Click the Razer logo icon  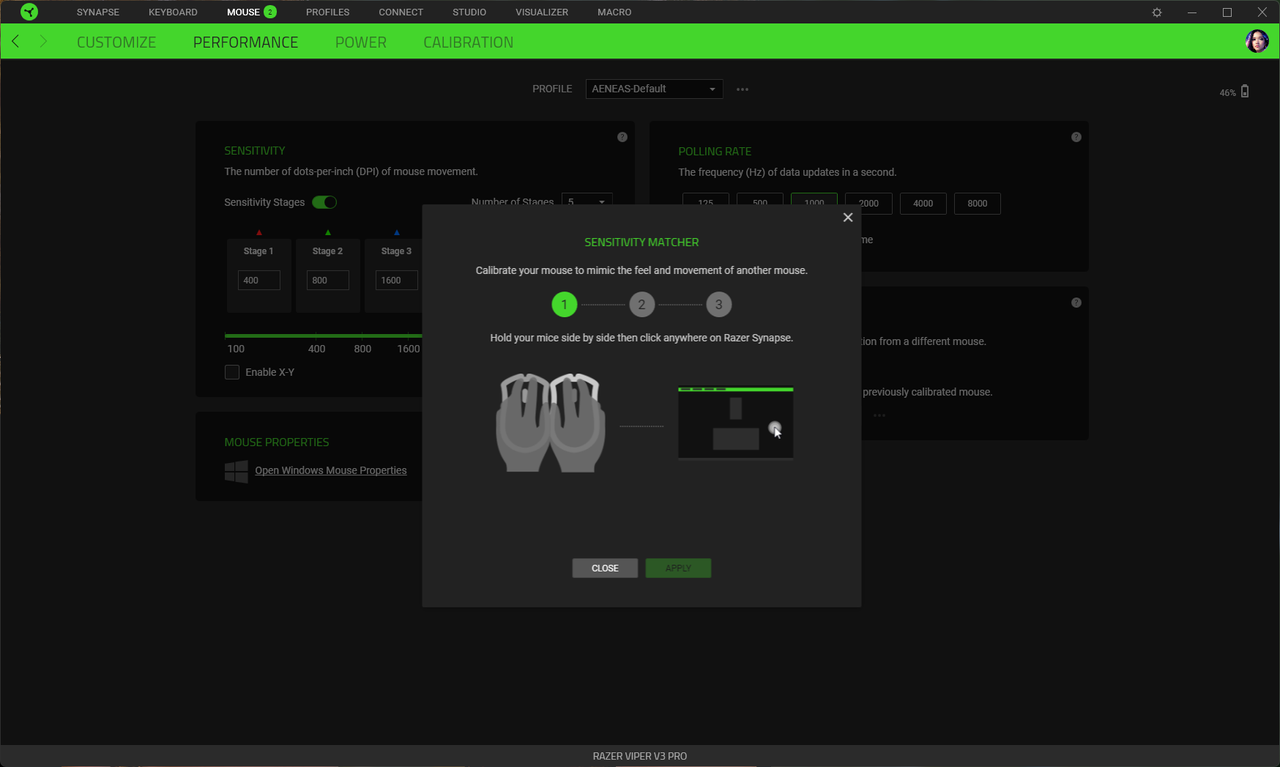point(29,12)
